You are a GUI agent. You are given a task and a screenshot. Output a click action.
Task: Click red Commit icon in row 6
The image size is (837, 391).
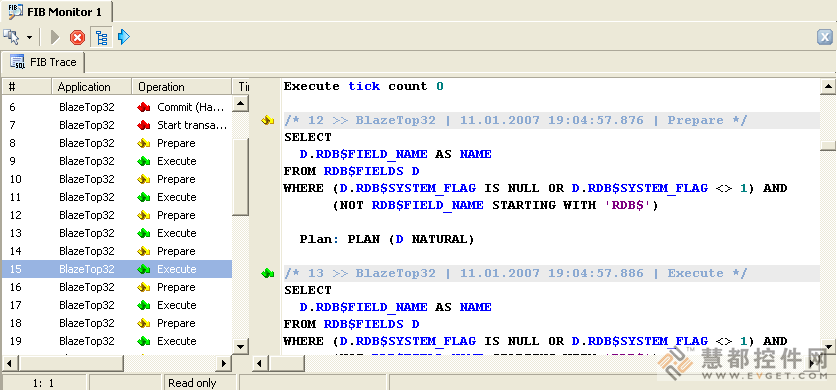144,107
